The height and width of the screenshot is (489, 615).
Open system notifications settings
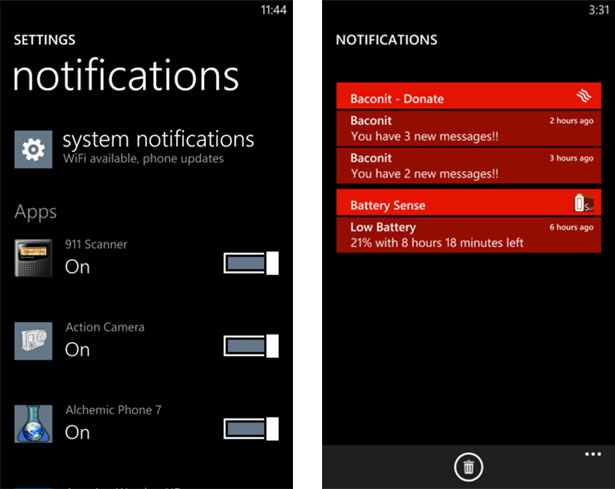(x=158, y=145)
